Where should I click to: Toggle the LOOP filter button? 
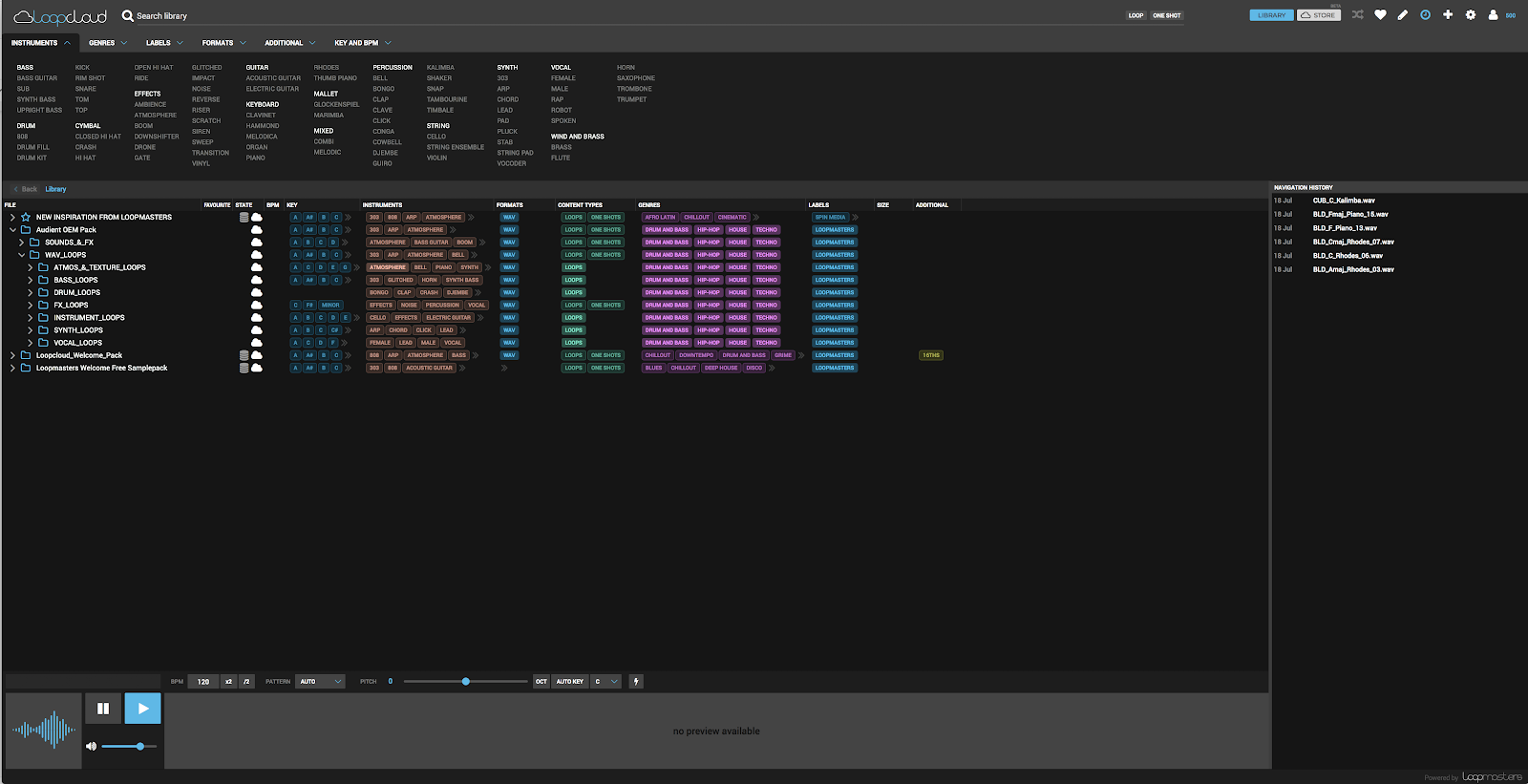click(1135, 15)
